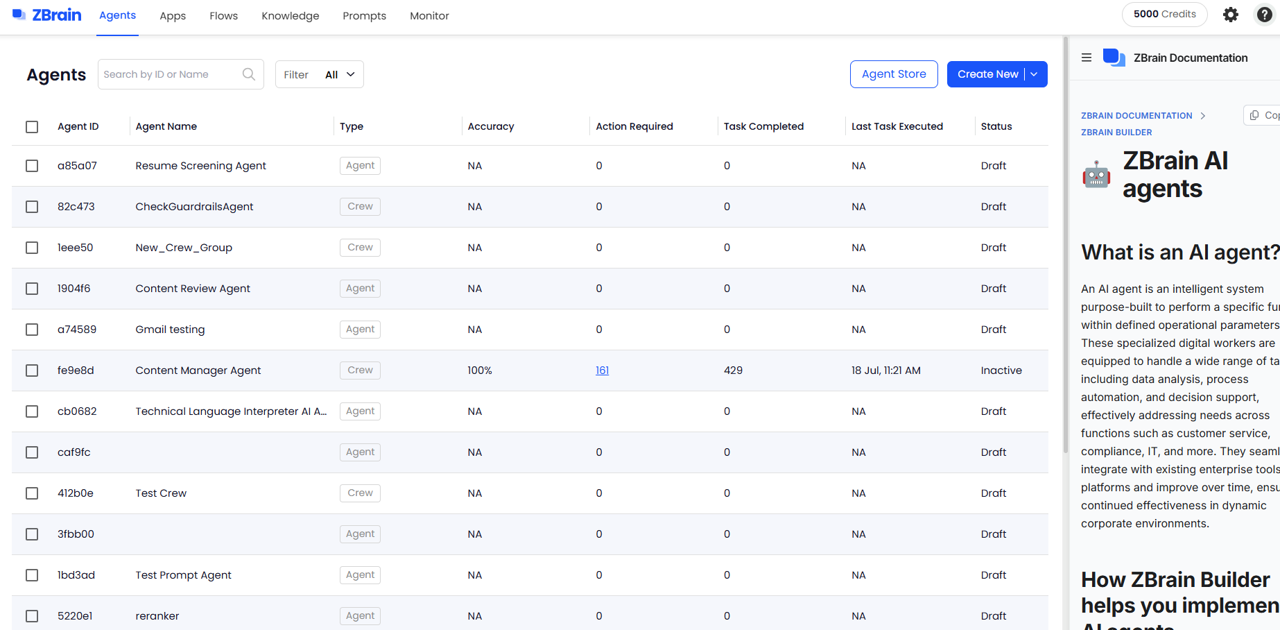Focus the Search by ID or Name field
The image size is (1280, 630).
(170, 74)
